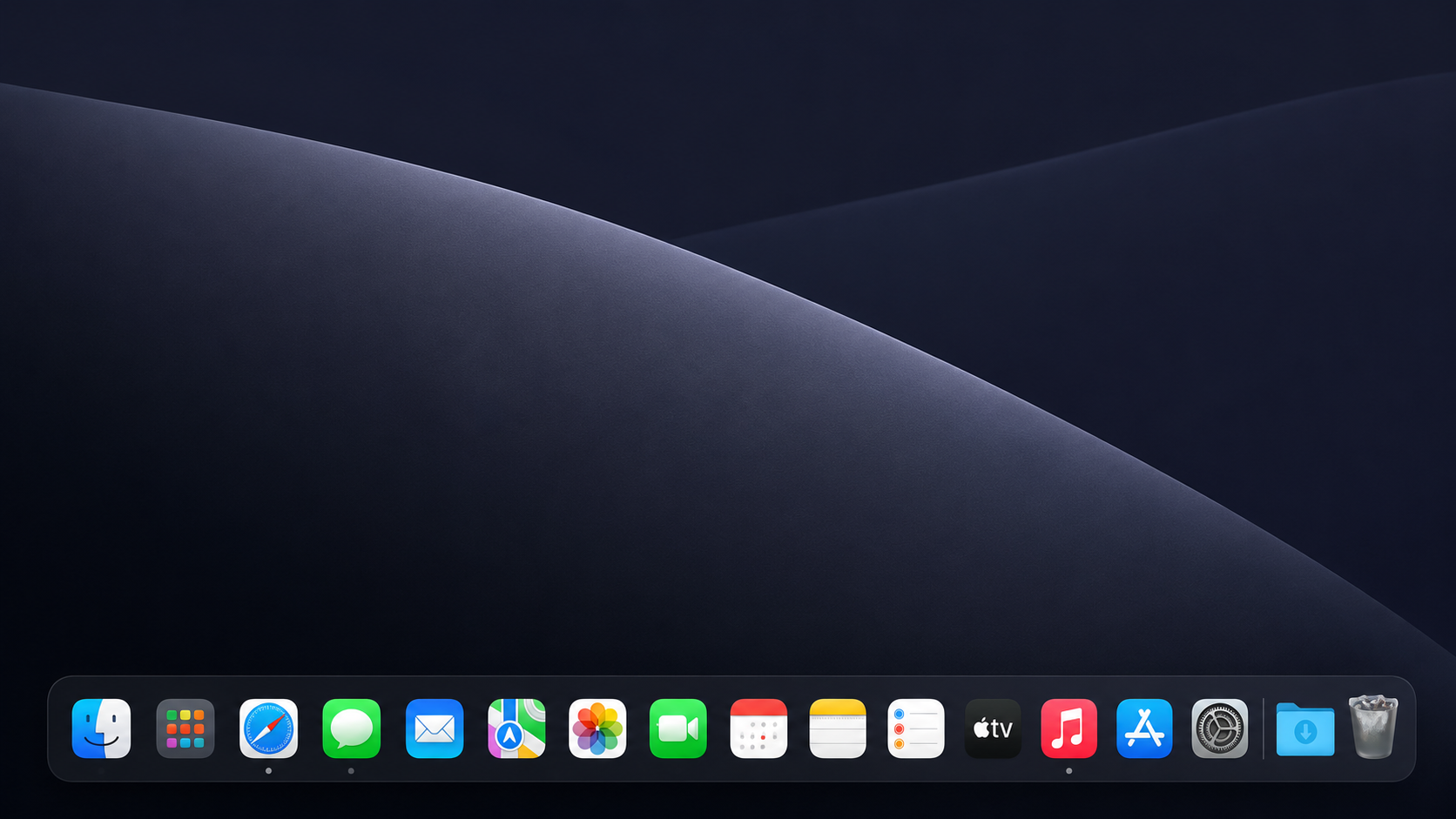Open the Calendar app
The height and width of the screenshot is (819, 1456).
coord(758,728)
